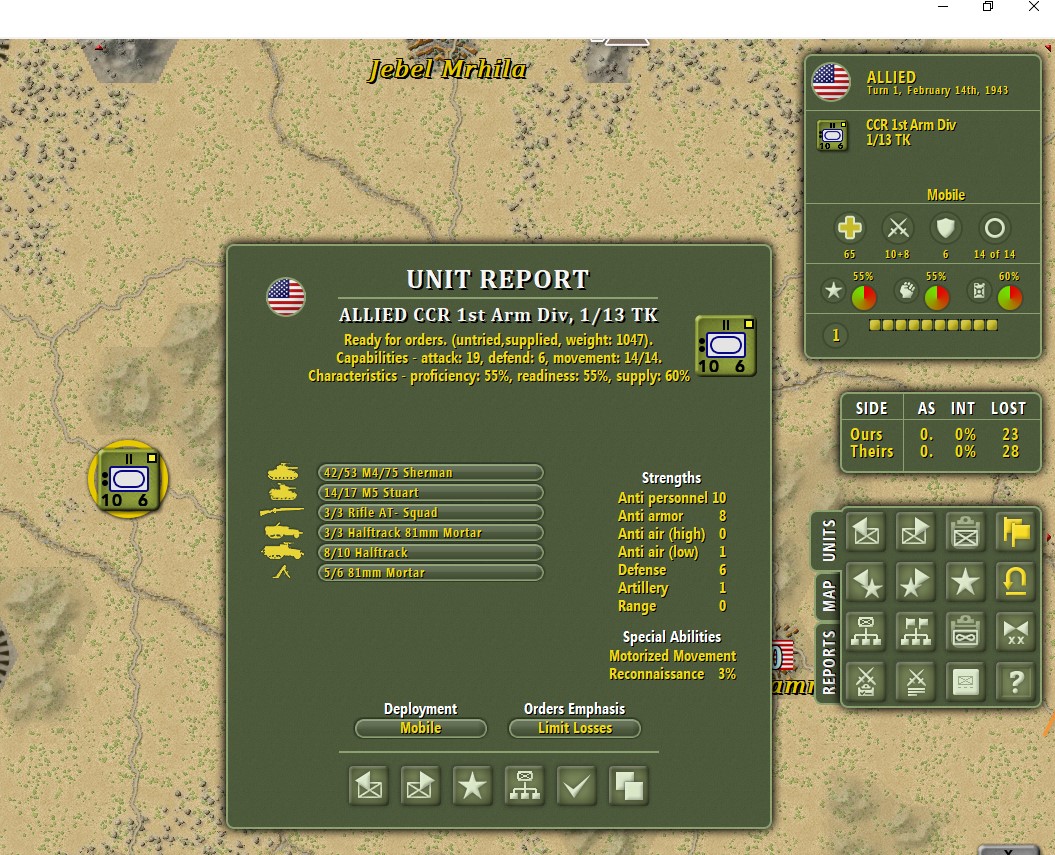Click the Mobile status in unit panel
The image size is (1055, 855).
pos(945,195)
